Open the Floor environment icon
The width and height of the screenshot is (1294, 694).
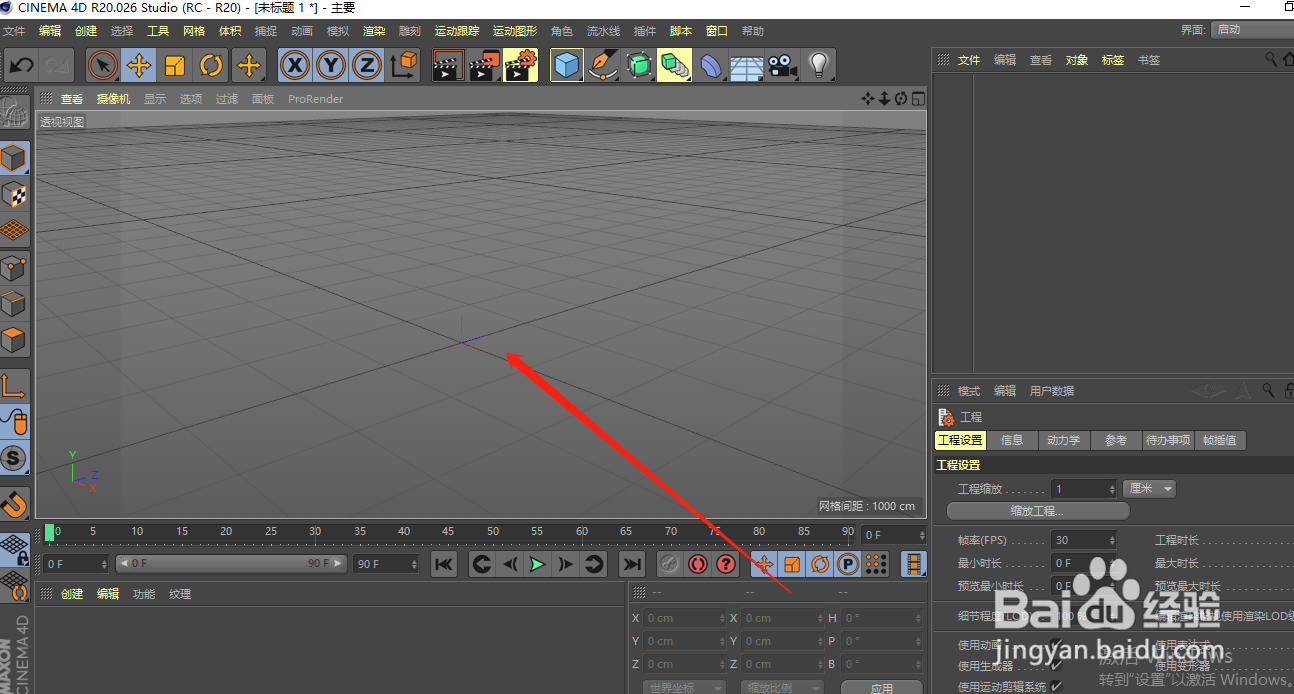pyautogui.click(x=746, y=67)
